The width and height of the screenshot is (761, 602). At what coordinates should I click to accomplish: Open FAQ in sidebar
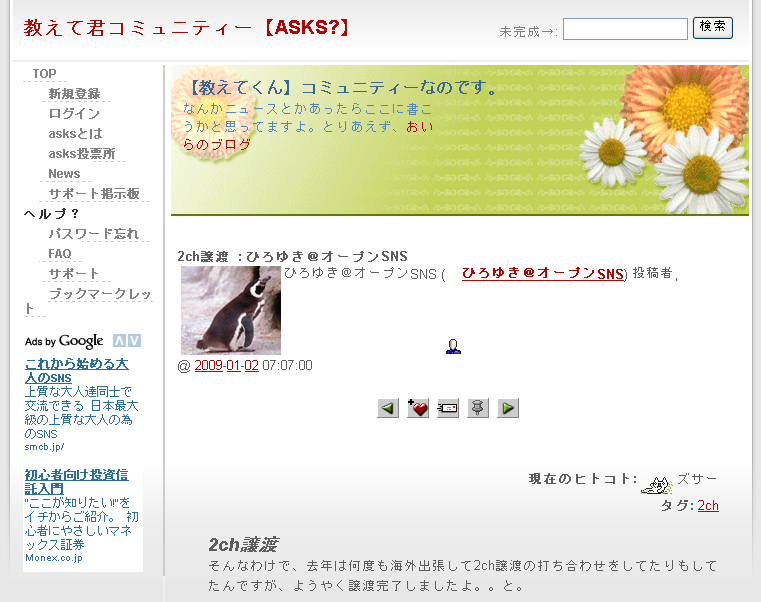60,253
